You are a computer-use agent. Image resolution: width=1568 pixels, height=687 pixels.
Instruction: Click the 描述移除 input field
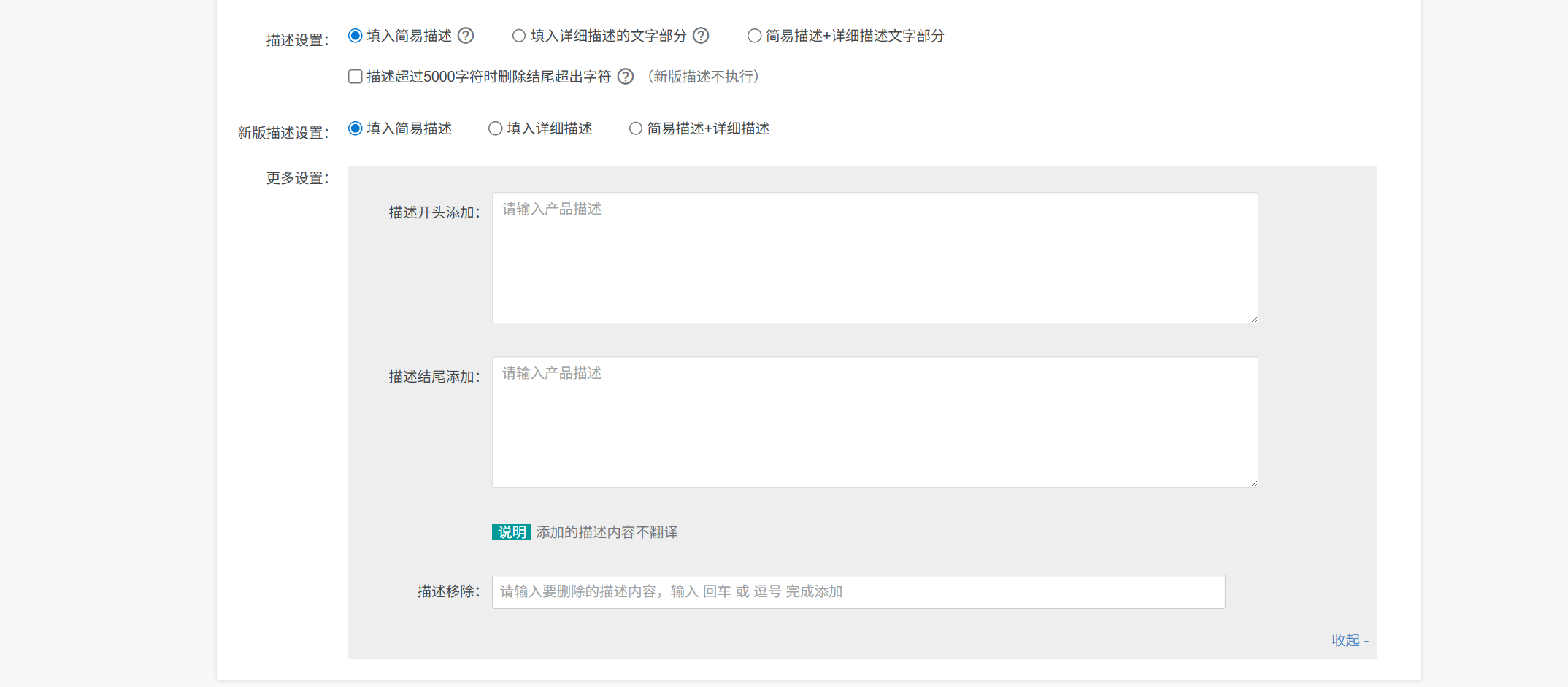[x=858, y=591]
